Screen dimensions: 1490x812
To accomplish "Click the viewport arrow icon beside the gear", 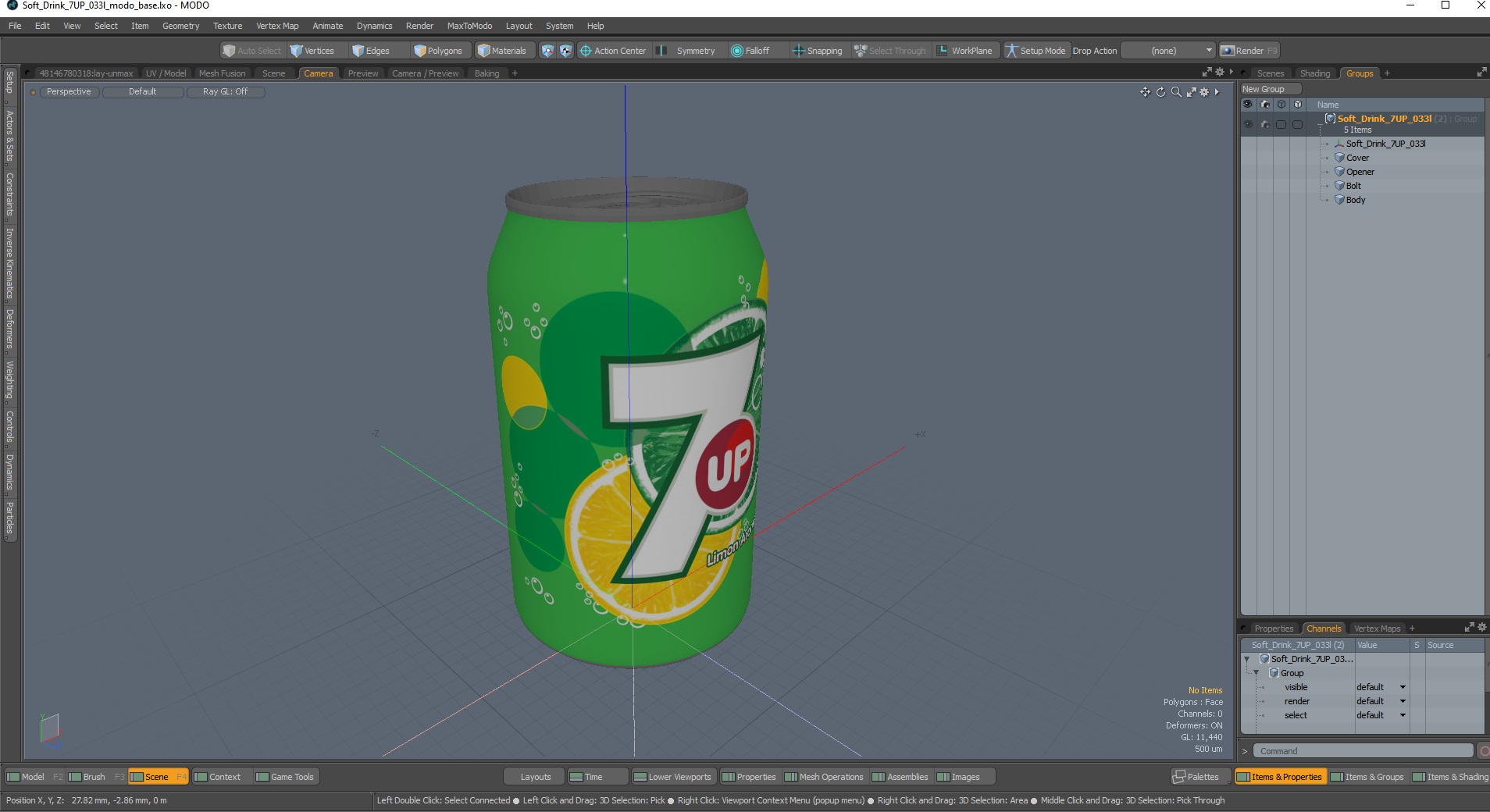I will coord(1217,92).
